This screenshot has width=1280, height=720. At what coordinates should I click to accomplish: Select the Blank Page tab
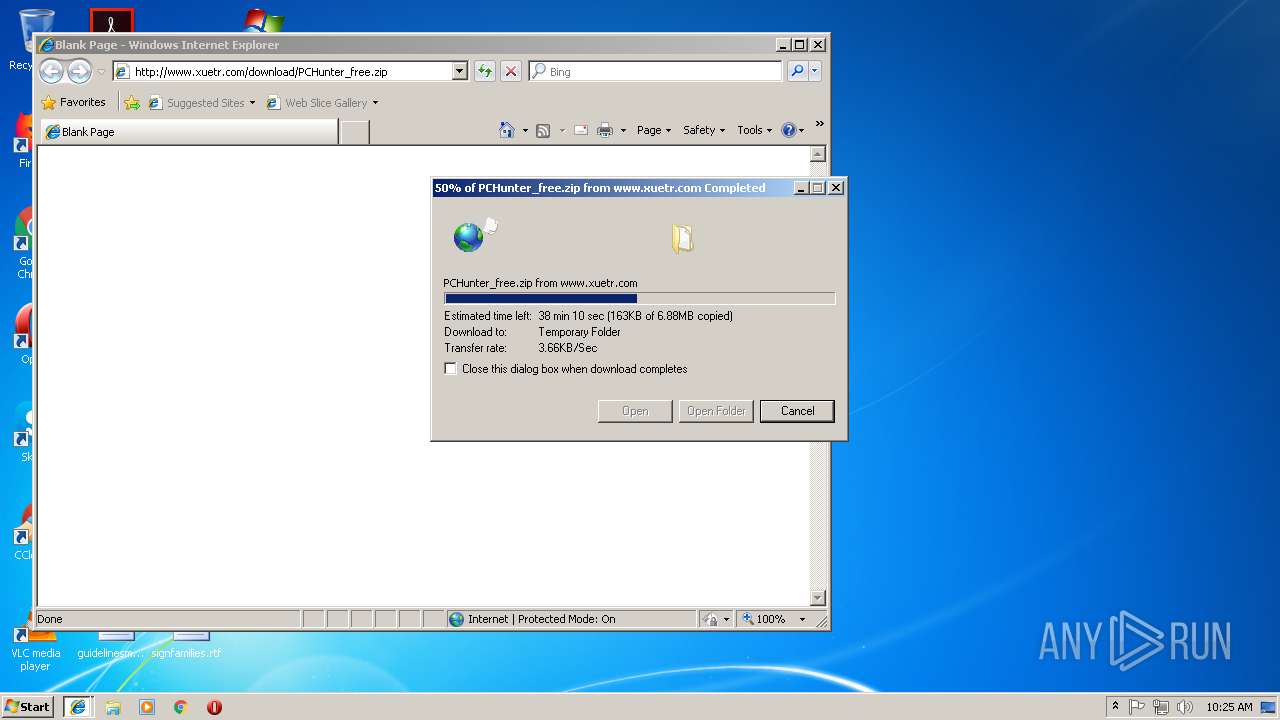point(188,132)
